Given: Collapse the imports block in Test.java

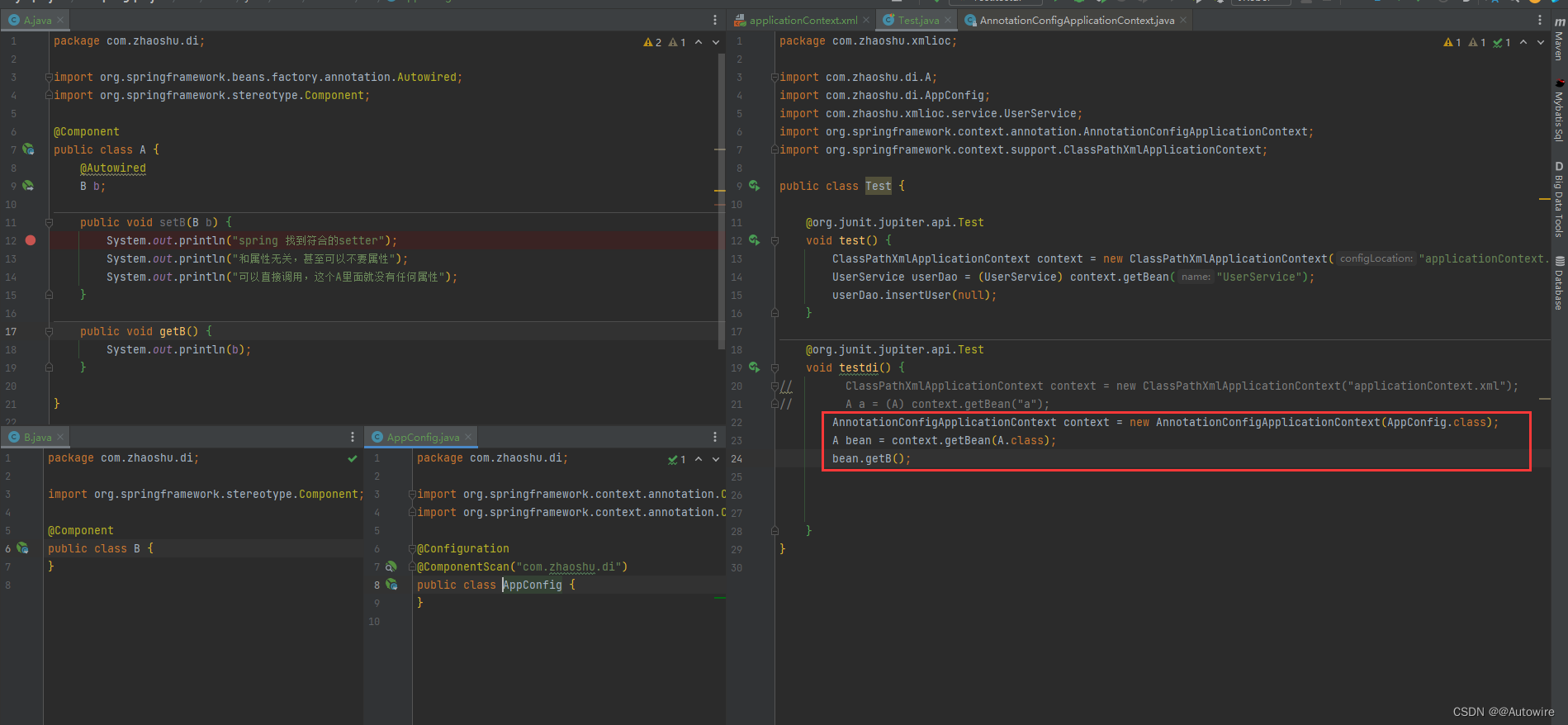Looking at the screenshot, I should 775,77.
